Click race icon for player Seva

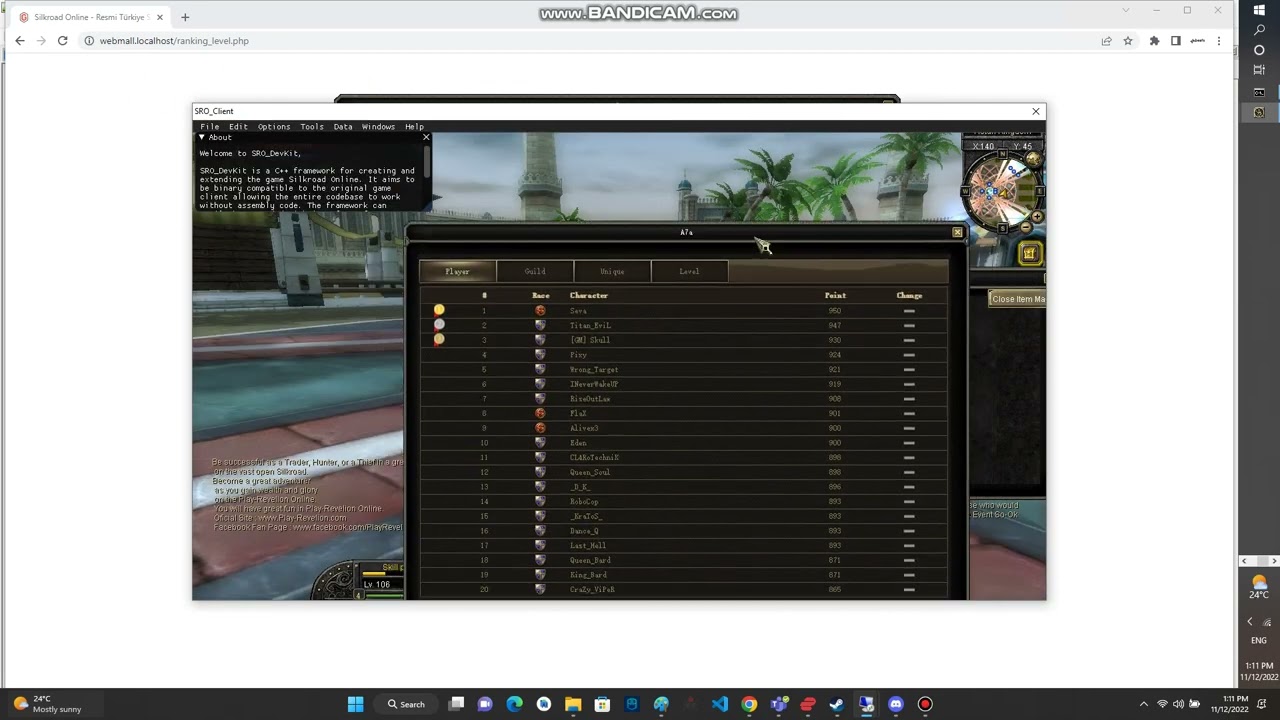[540, 311]
